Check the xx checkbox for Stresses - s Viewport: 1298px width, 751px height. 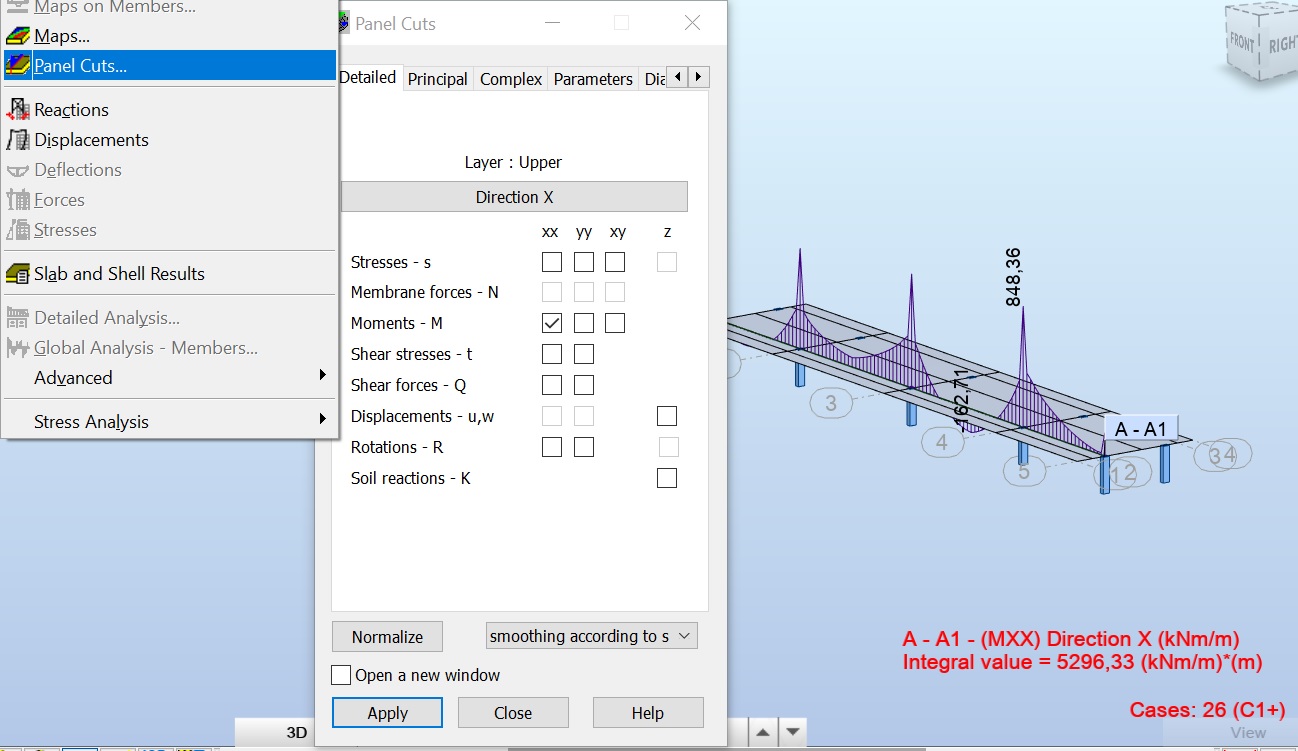[x=551, y=261]
